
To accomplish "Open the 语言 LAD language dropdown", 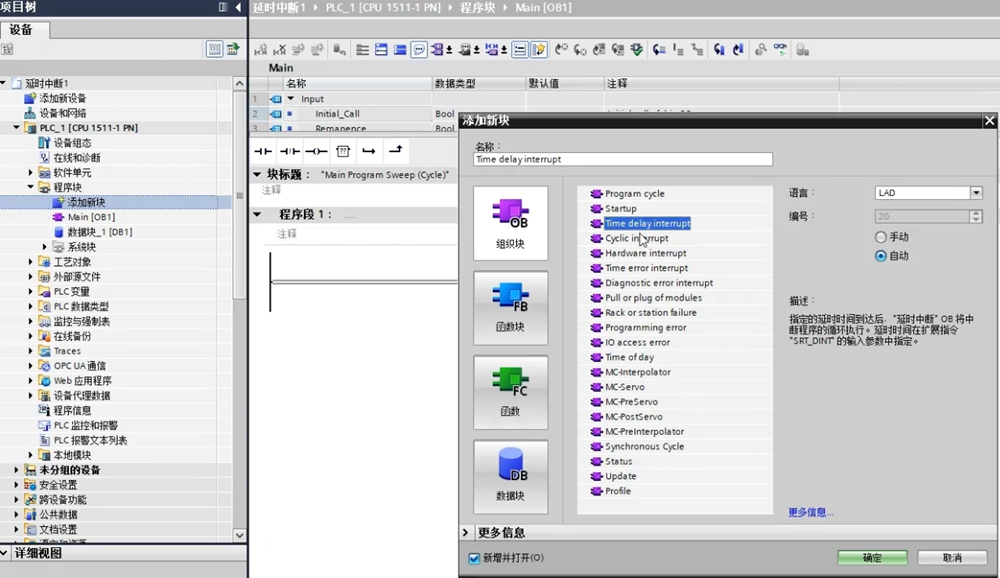I will [x=976, y=193].
